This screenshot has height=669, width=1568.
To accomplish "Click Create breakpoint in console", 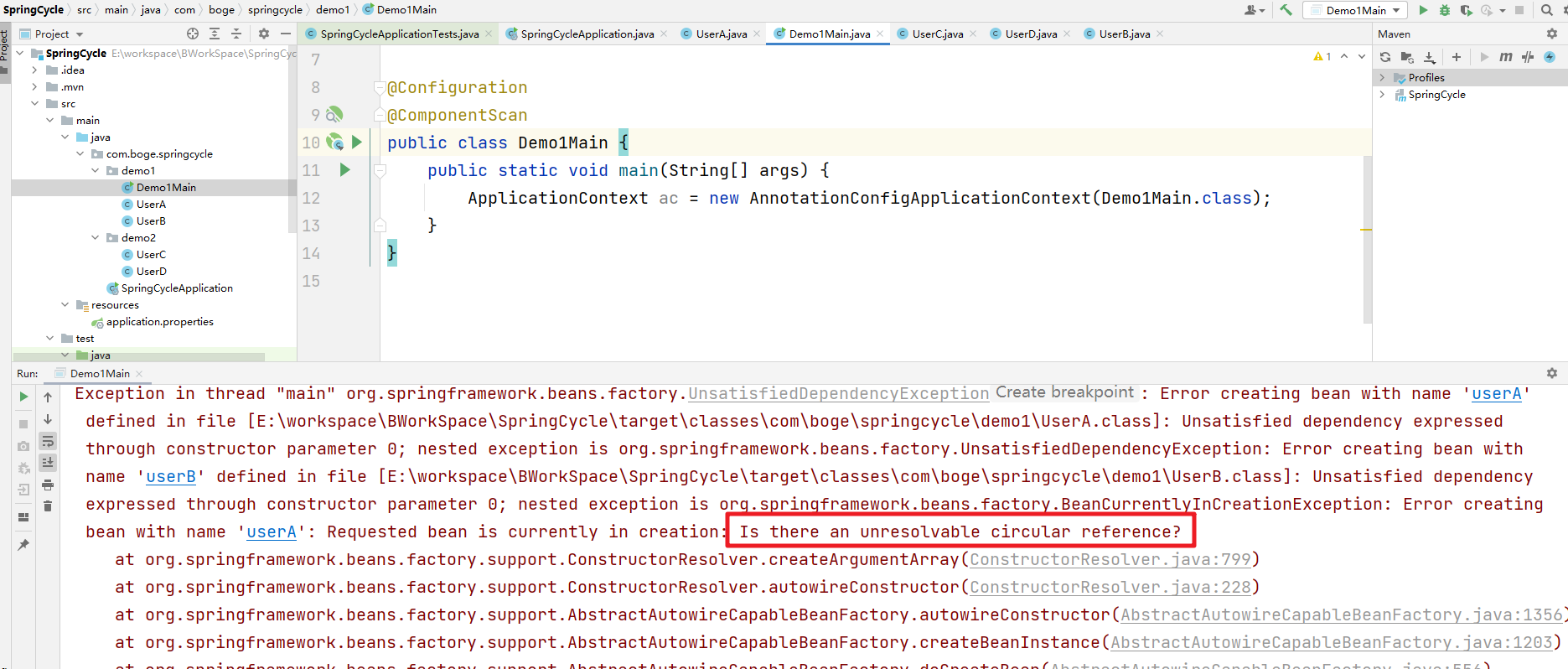I will pos(1065,392).
